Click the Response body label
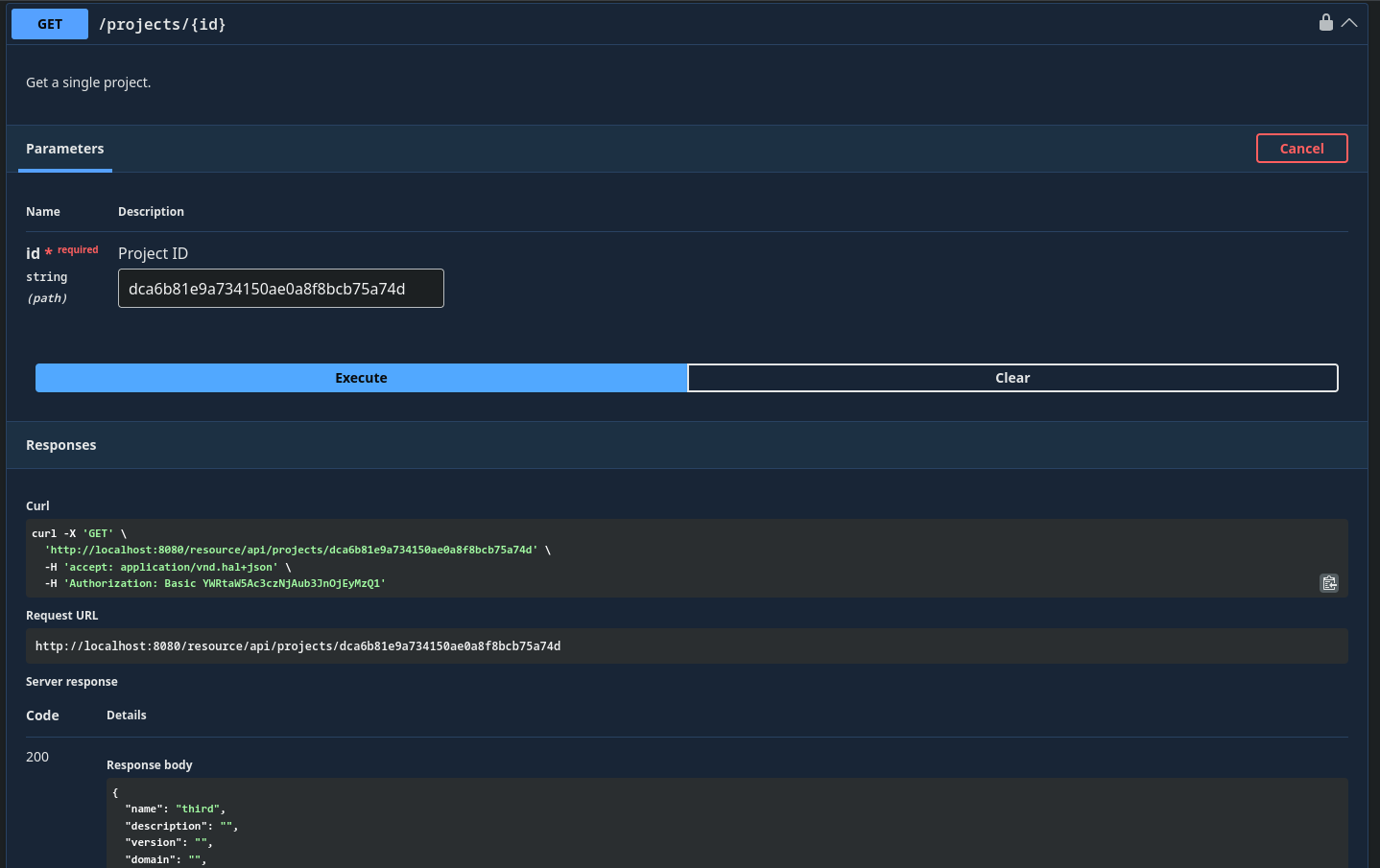The image size is (1380, 868). point(150,764)
